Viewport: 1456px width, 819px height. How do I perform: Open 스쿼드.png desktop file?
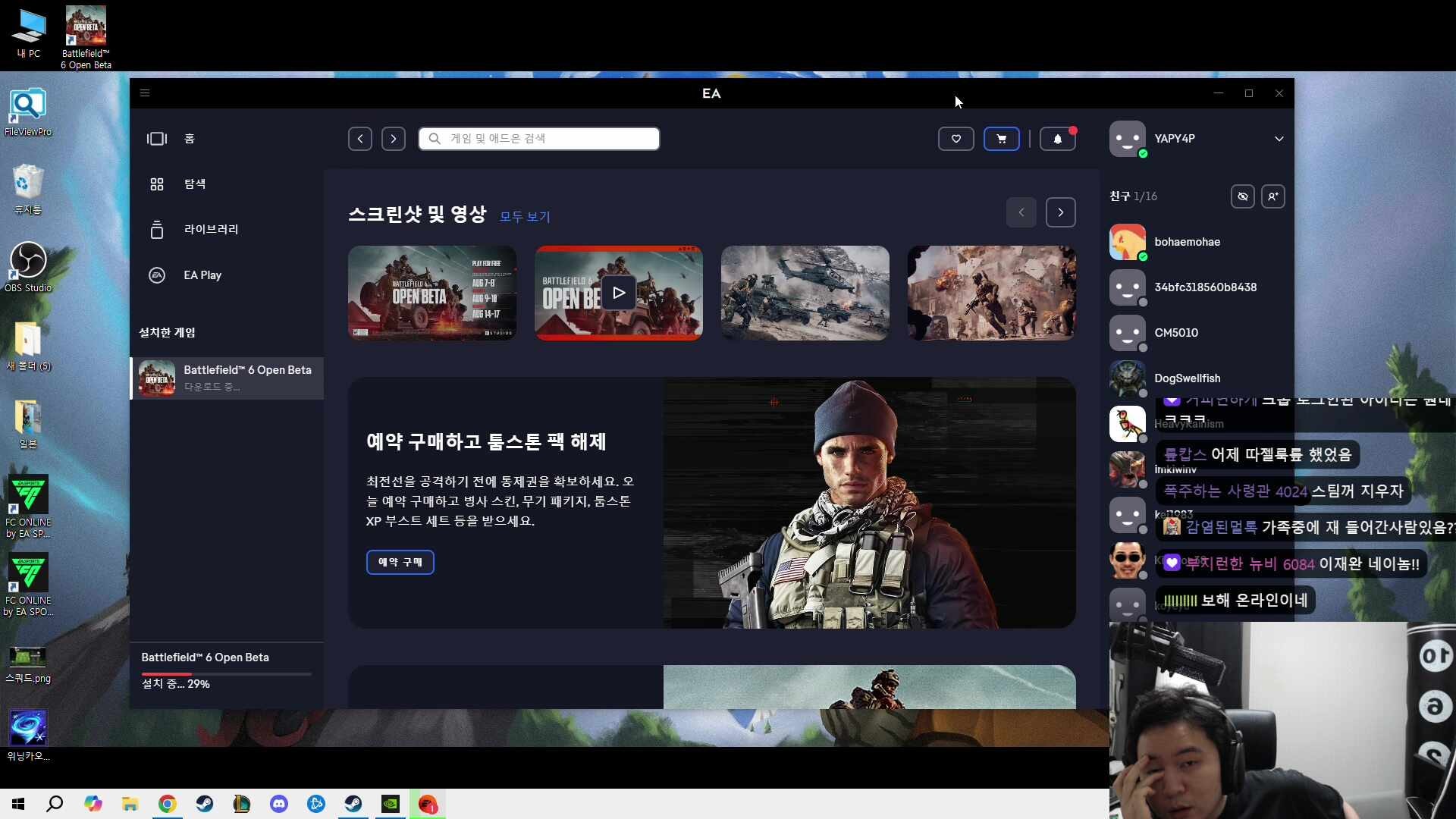point(28,664)
